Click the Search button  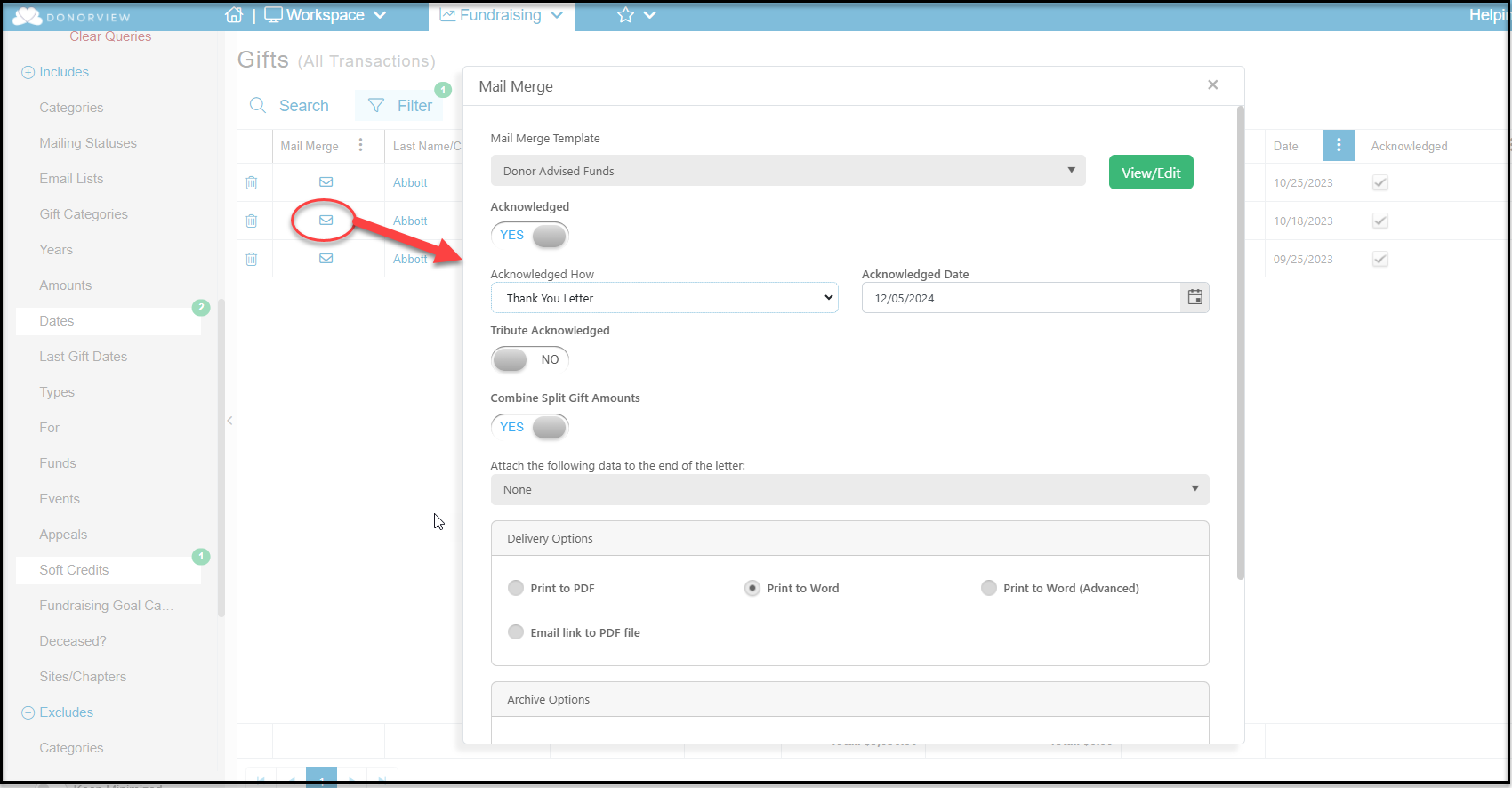pyautogui.click(x=290, y=105)
